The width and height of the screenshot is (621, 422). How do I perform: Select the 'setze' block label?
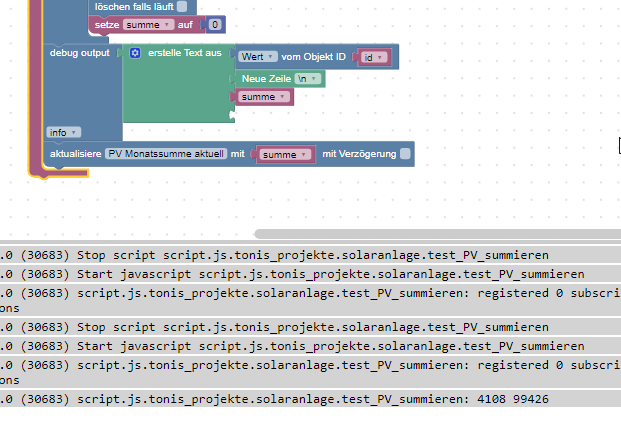point(107,25)
